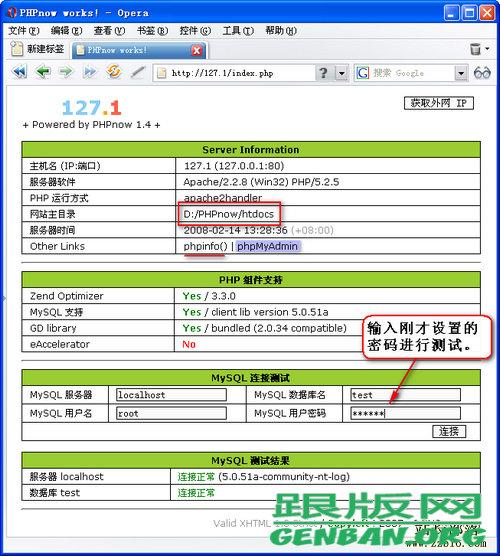The width and height of the screenshot is (500, 556).
Task: Open the closed tabs trash icon
Action: click(475, 49)
